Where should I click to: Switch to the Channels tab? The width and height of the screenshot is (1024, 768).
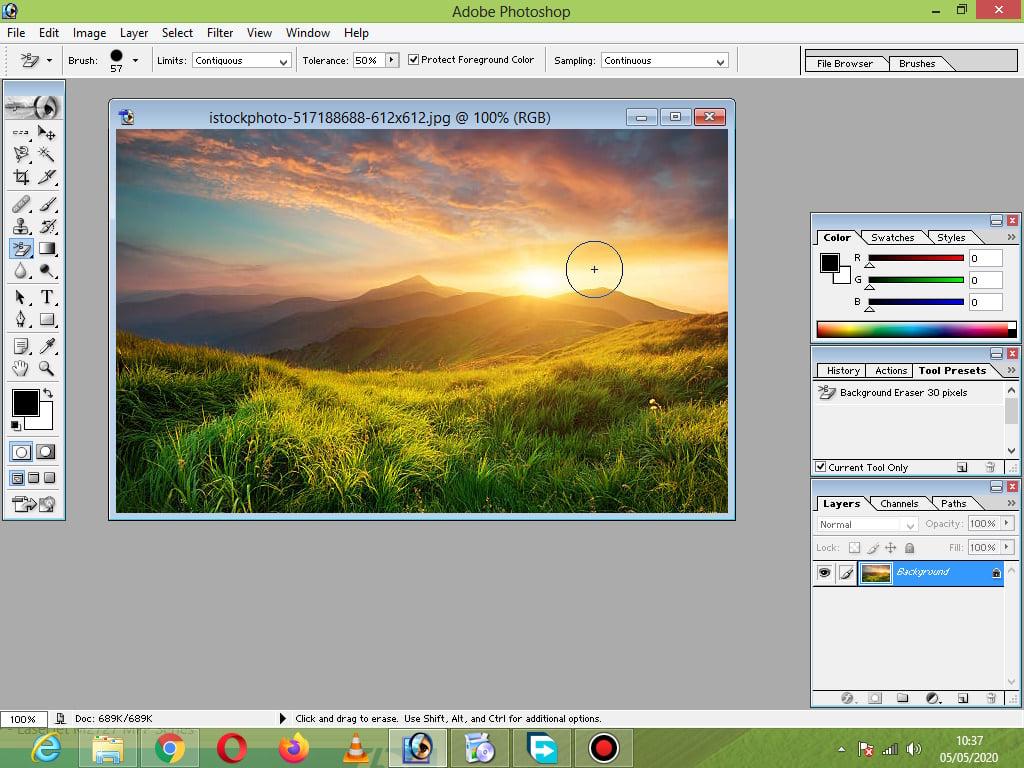click(898, 503)
